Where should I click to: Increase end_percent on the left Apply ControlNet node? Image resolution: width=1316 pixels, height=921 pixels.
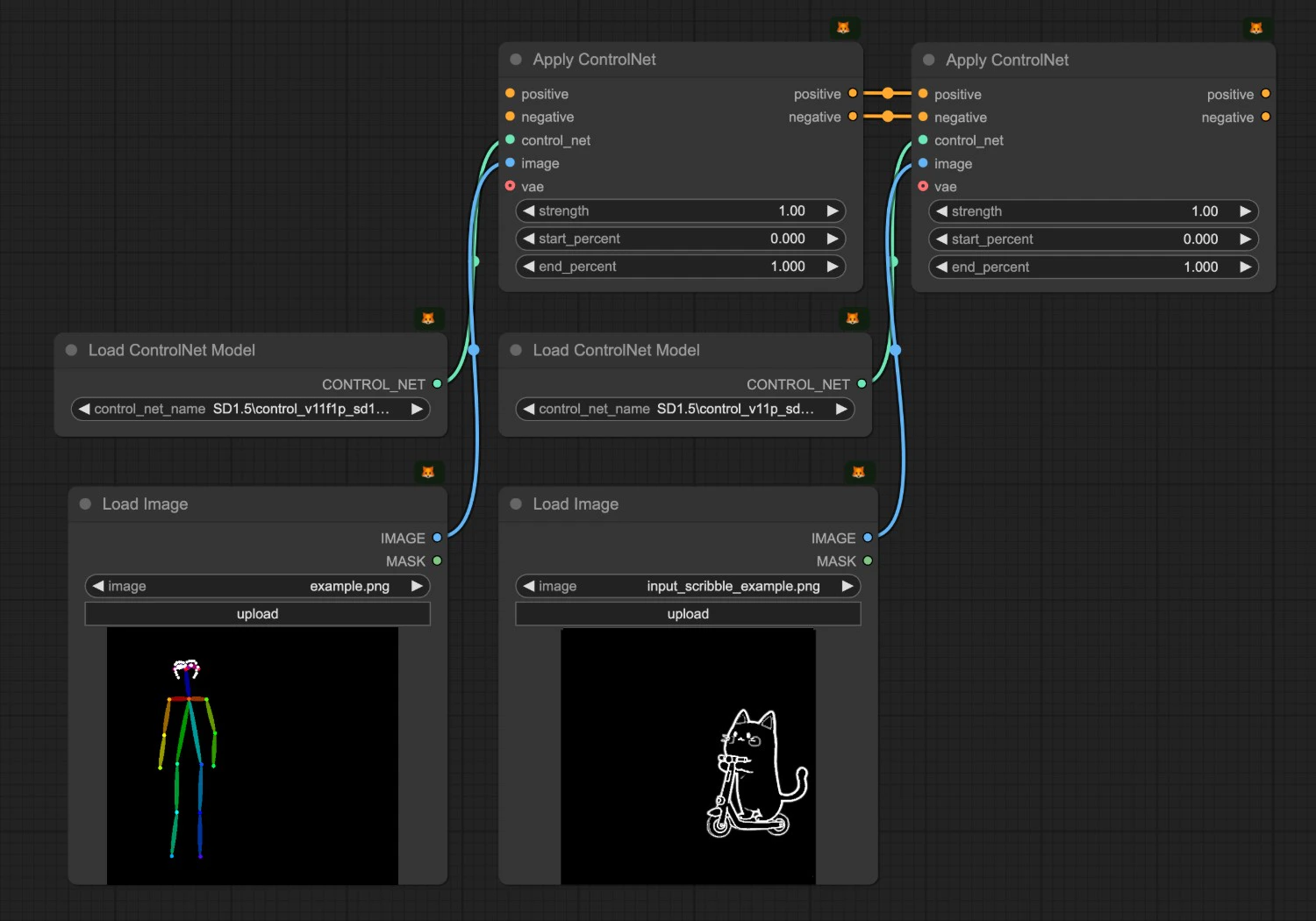coord(833,267)
